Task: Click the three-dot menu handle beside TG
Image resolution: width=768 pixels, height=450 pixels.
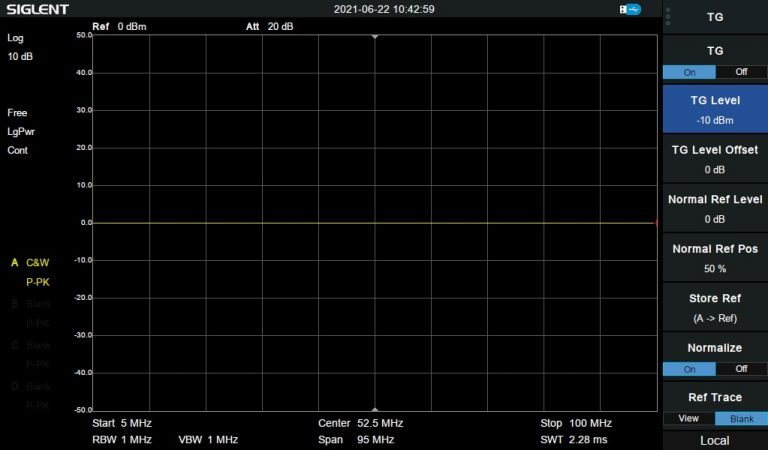Action: [668, 17]
